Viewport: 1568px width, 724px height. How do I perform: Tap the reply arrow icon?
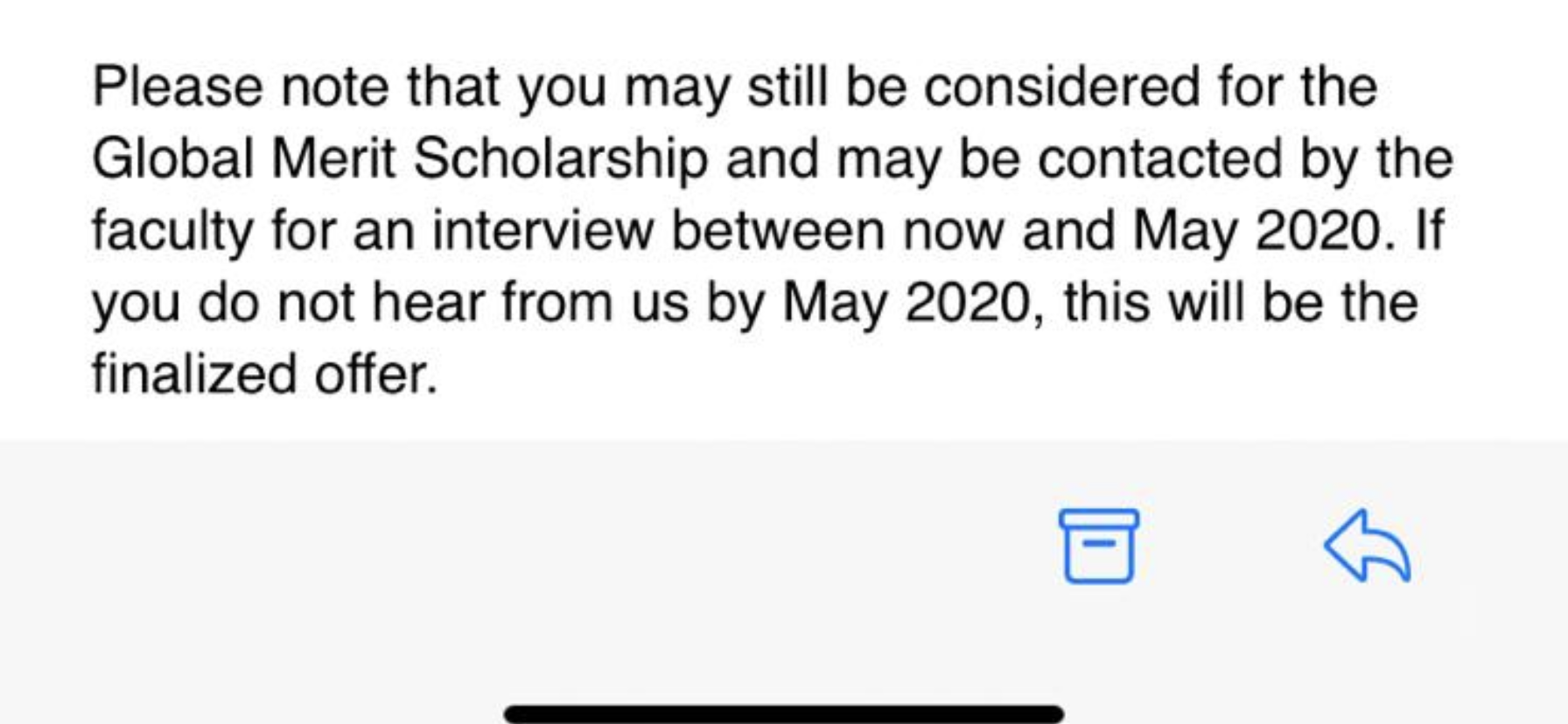(1368, 546)
